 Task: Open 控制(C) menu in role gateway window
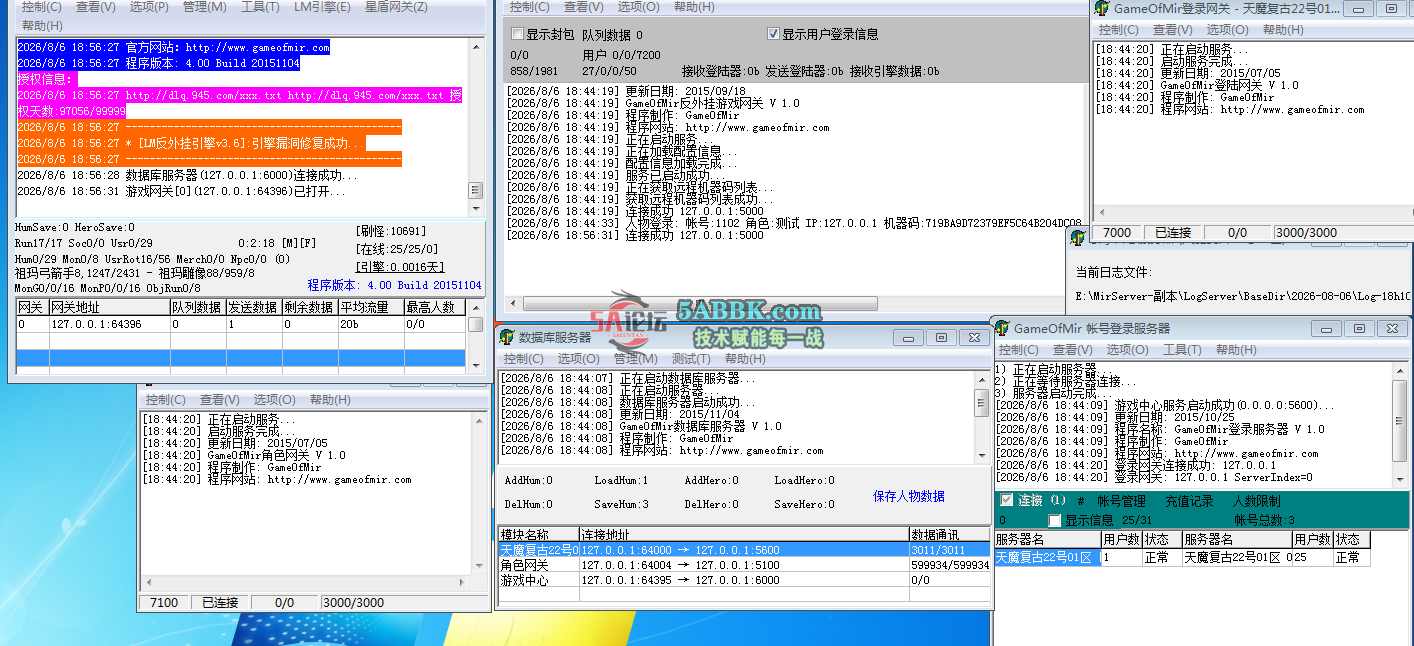pos(165,400)
